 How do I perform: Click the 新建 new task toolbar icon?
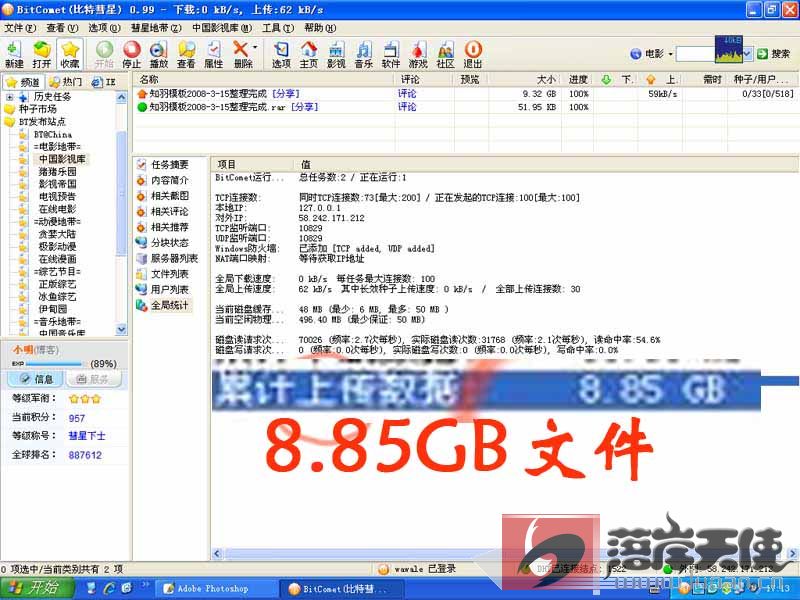[x=14, y=54]
